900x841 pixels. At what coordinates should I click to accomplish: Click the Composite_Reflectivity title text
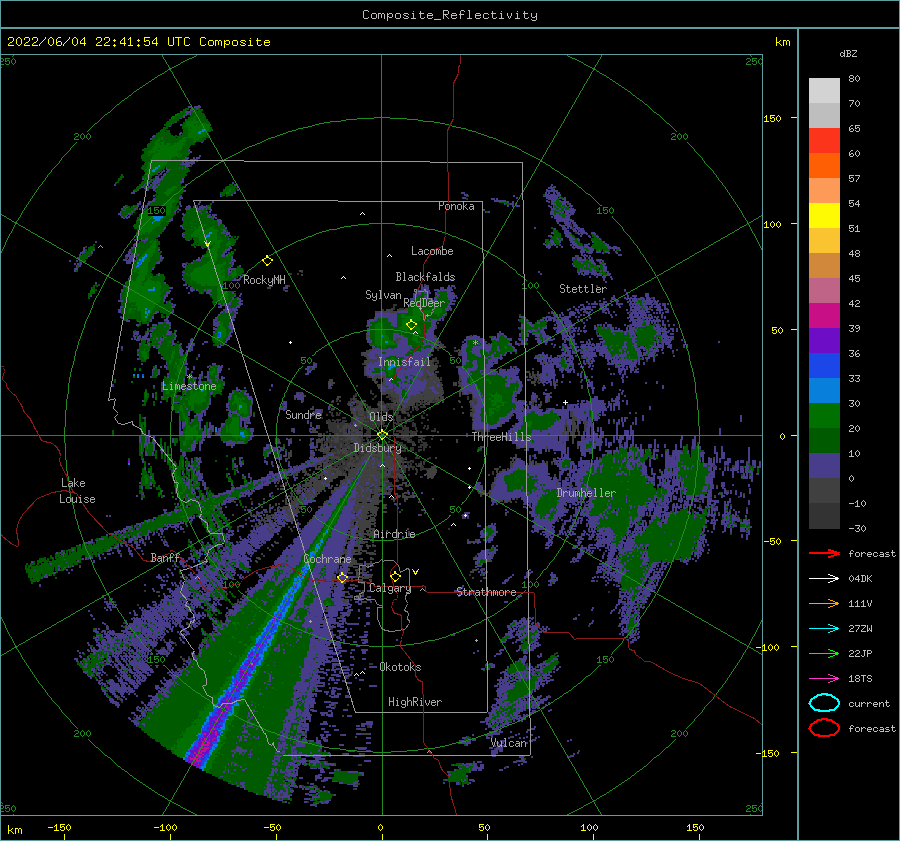click(450, 15)
